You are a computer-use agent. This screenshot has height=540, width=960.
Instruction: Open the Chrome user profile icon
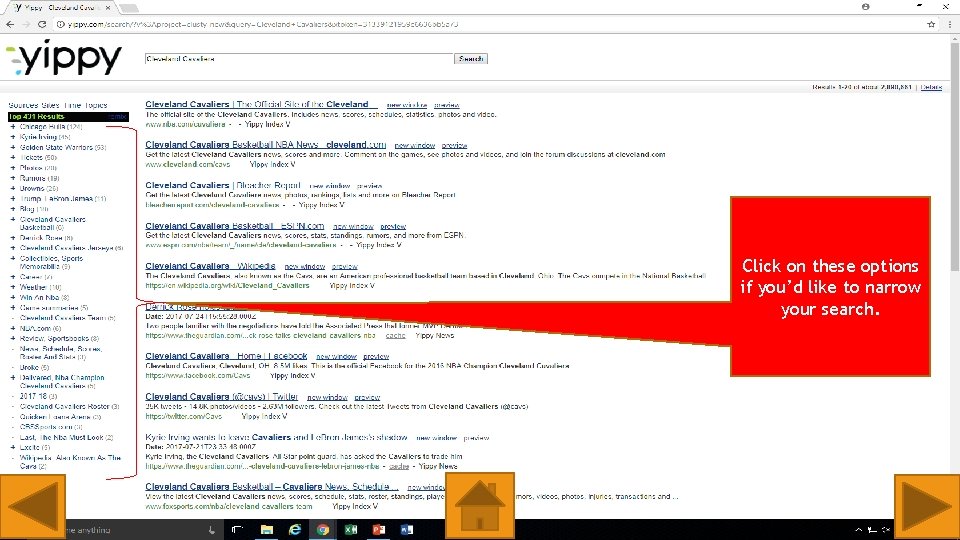tap(865, 7)
